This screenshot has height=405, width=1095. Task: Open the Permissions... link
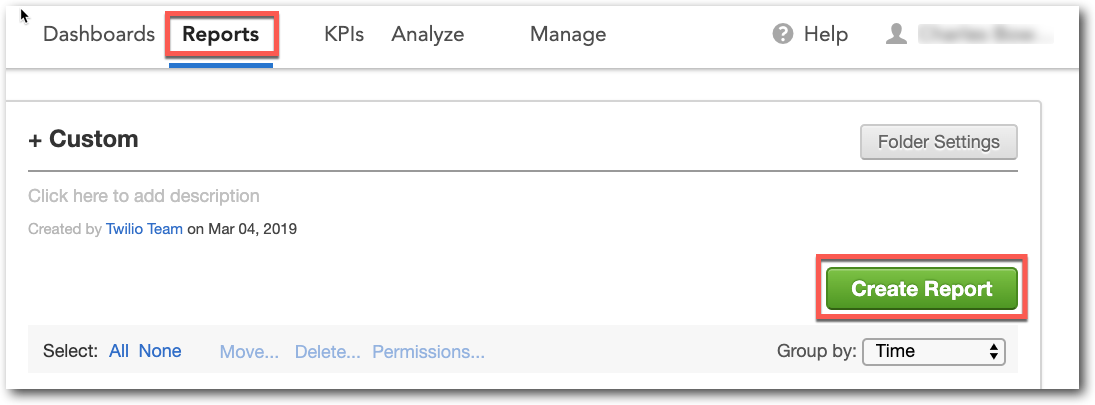(428, 352)
